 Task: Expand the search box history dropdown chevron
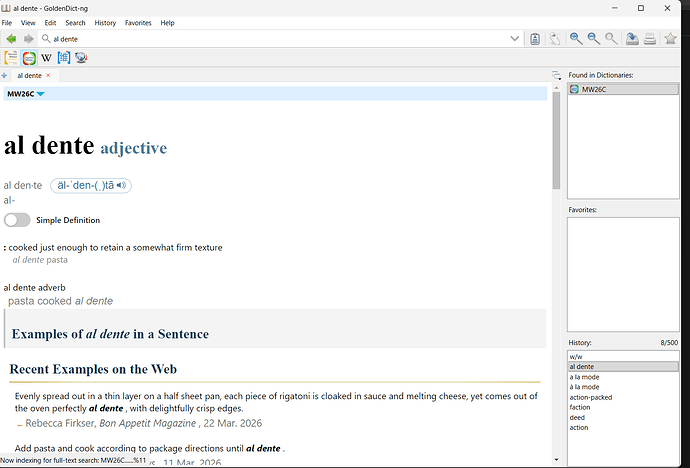coord(514,39)
